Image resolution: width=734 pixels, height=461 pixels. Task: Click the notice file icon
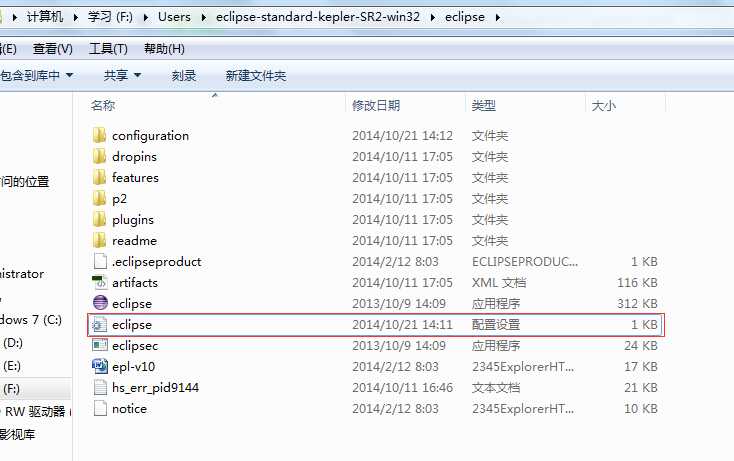click(x=100, y=408)
